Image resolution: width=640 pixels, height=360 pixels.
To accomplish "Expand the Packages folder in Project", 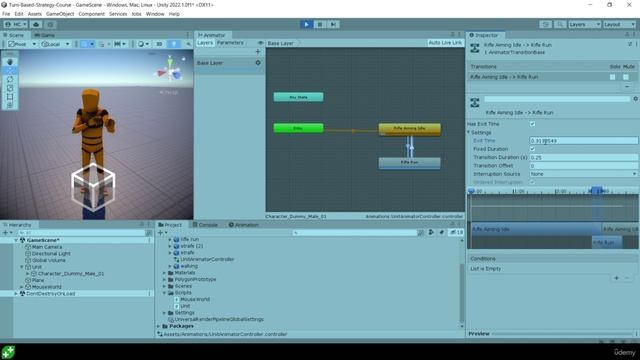I will coord(158,326).
